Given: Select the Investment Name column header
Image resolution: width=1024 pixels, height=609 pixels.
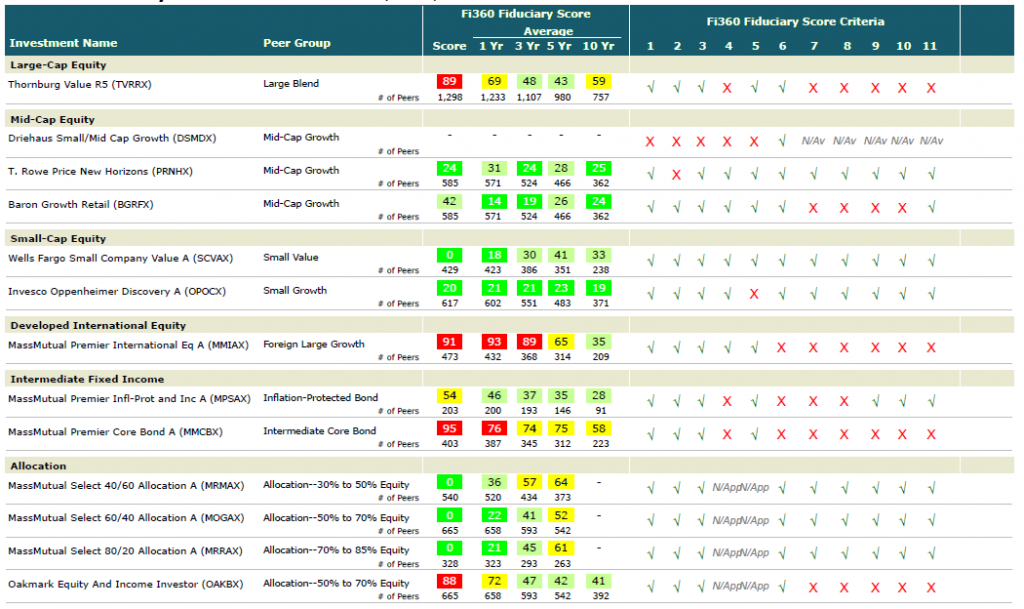Looking at the screenshot, I should 63,43.
